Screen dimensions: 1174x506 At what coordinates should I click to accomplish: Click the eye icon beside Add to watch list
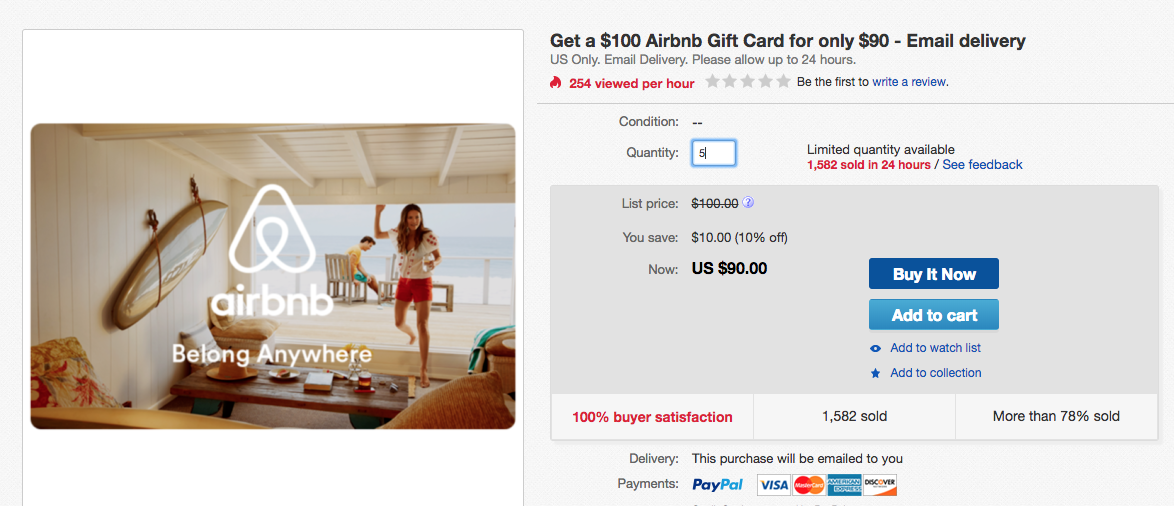(876, 348)
